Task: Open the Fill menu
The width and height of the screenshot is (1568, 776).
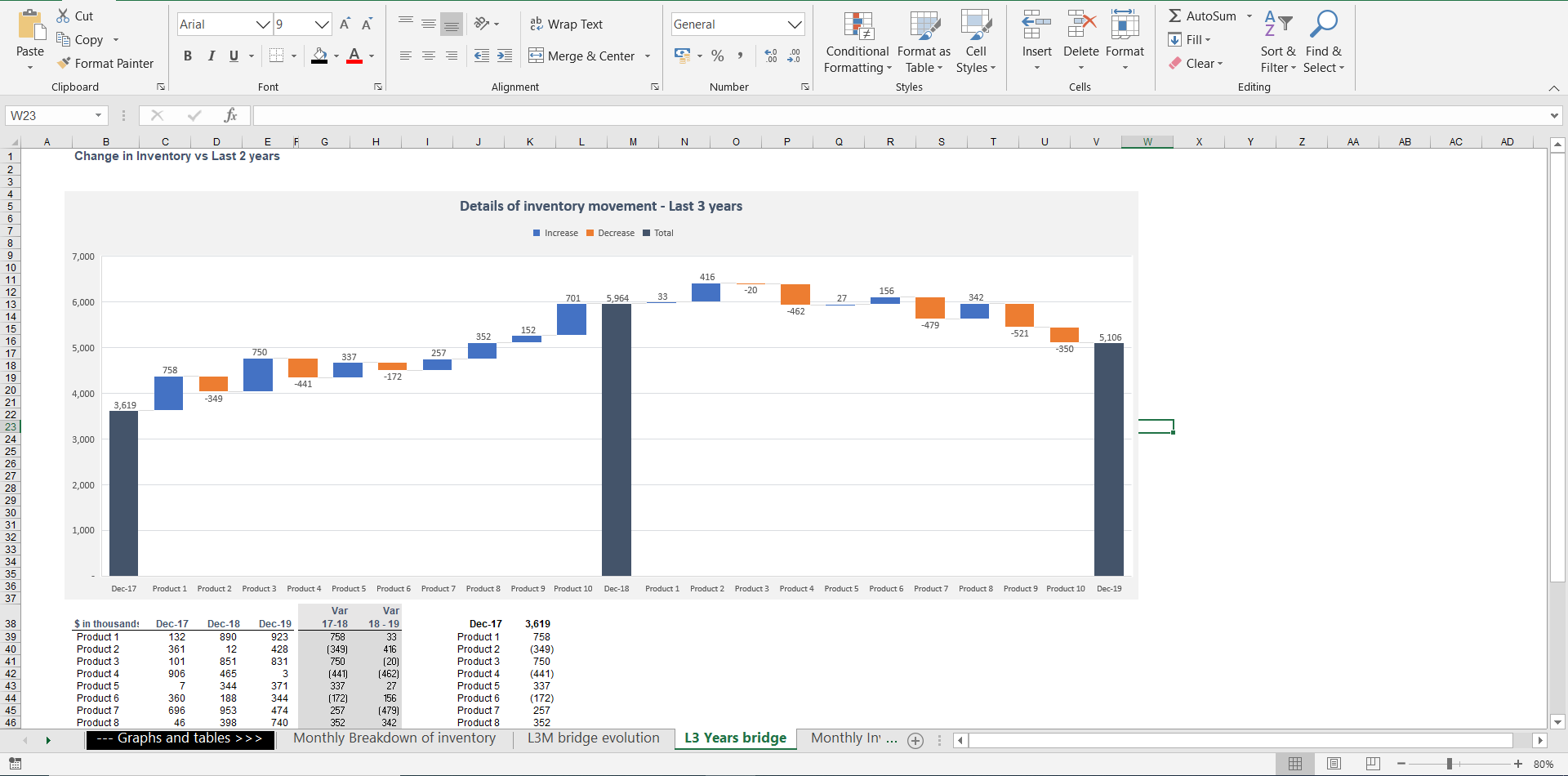Action: click(1189, 39)
